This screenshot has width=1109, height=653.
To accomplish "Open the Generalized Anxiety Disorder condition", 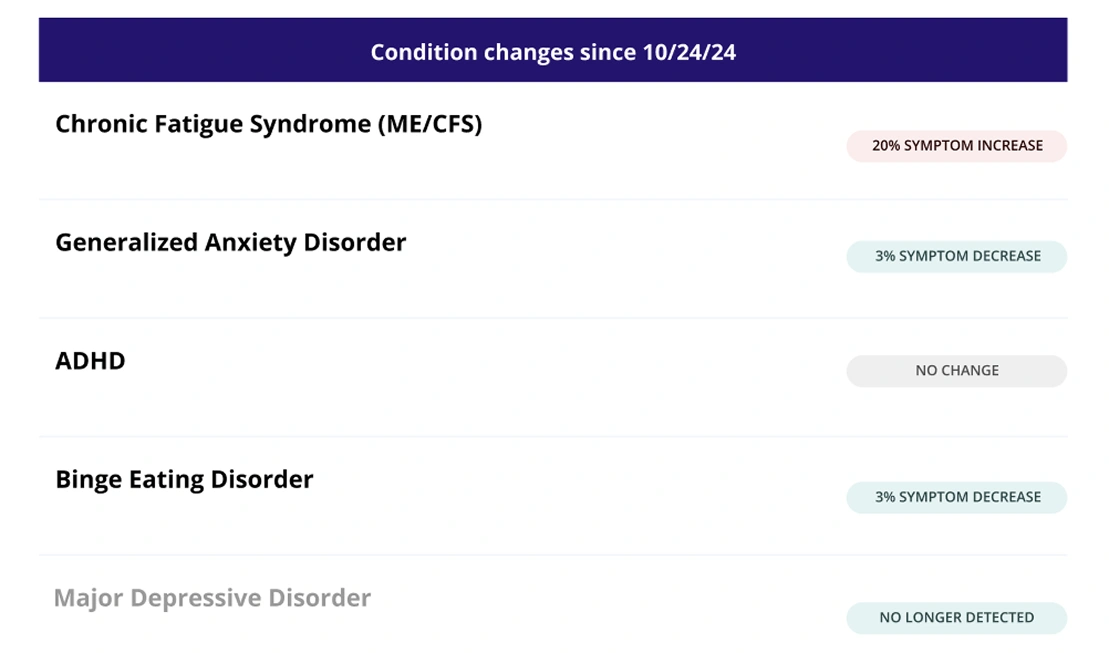I will (x=231, y=243).
